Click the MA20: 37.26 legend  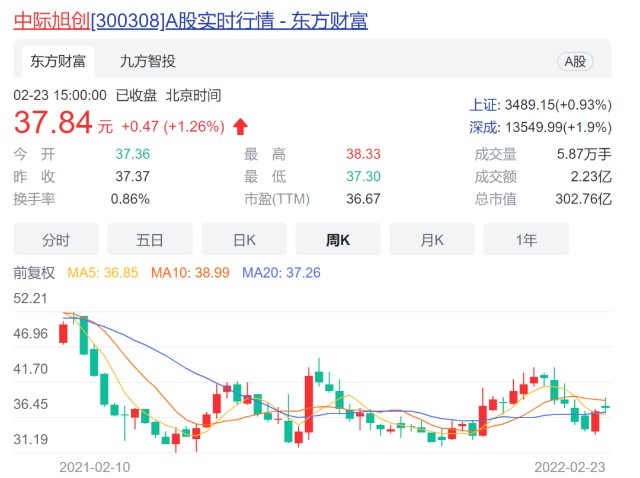click(x=281, y=273)
